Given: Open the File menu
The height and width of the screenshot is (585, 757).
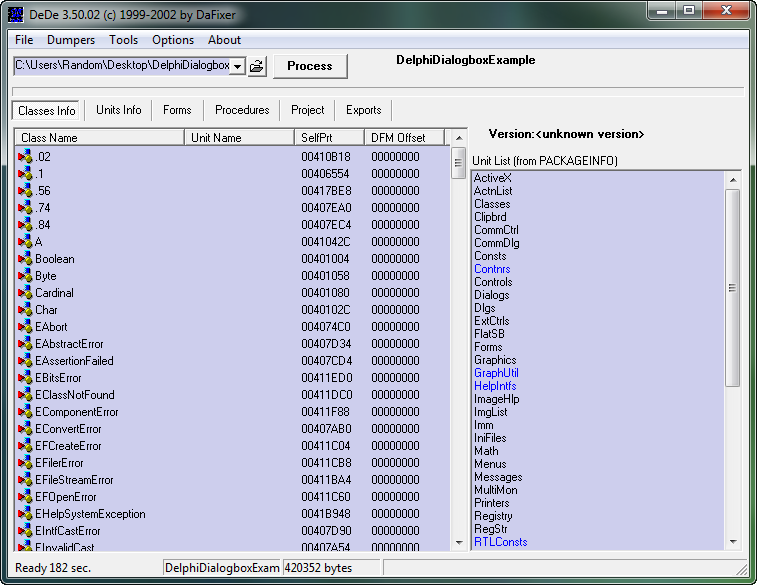Looking at the screenshot, I should (x=24, y=40).
